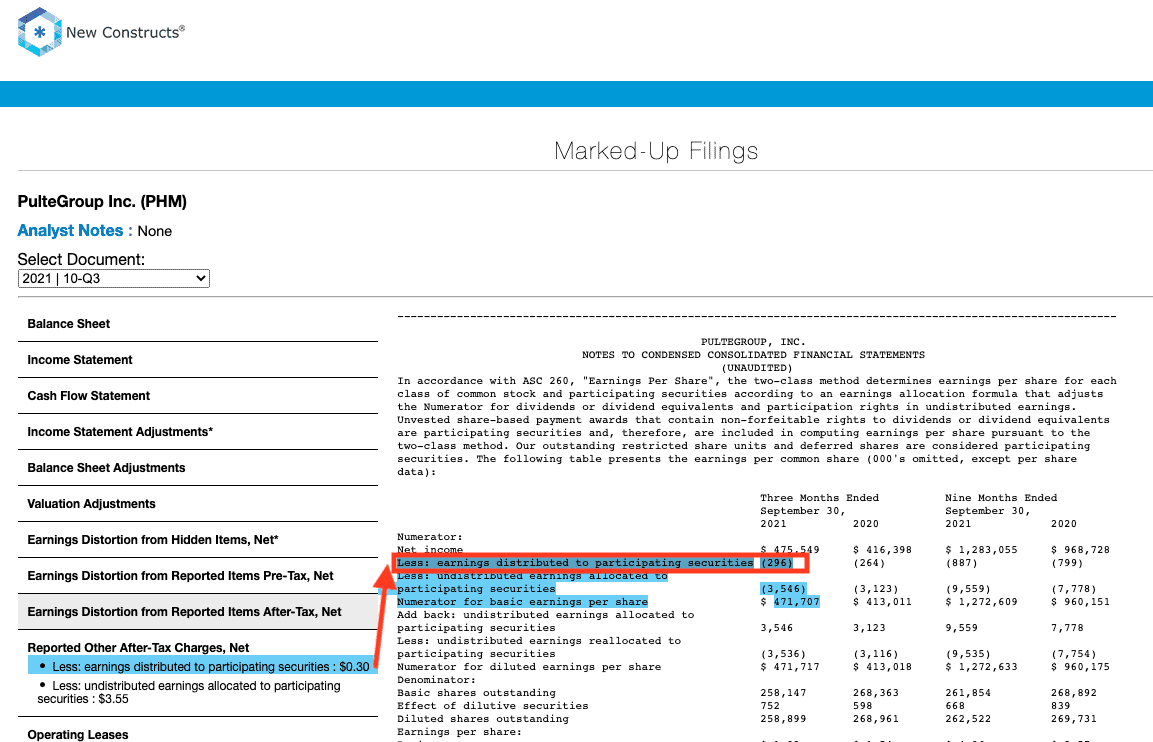This screenshot has height=742, width=1153.
Task: Click the Analyst Notes label
Action: click(x=75, y=231)
